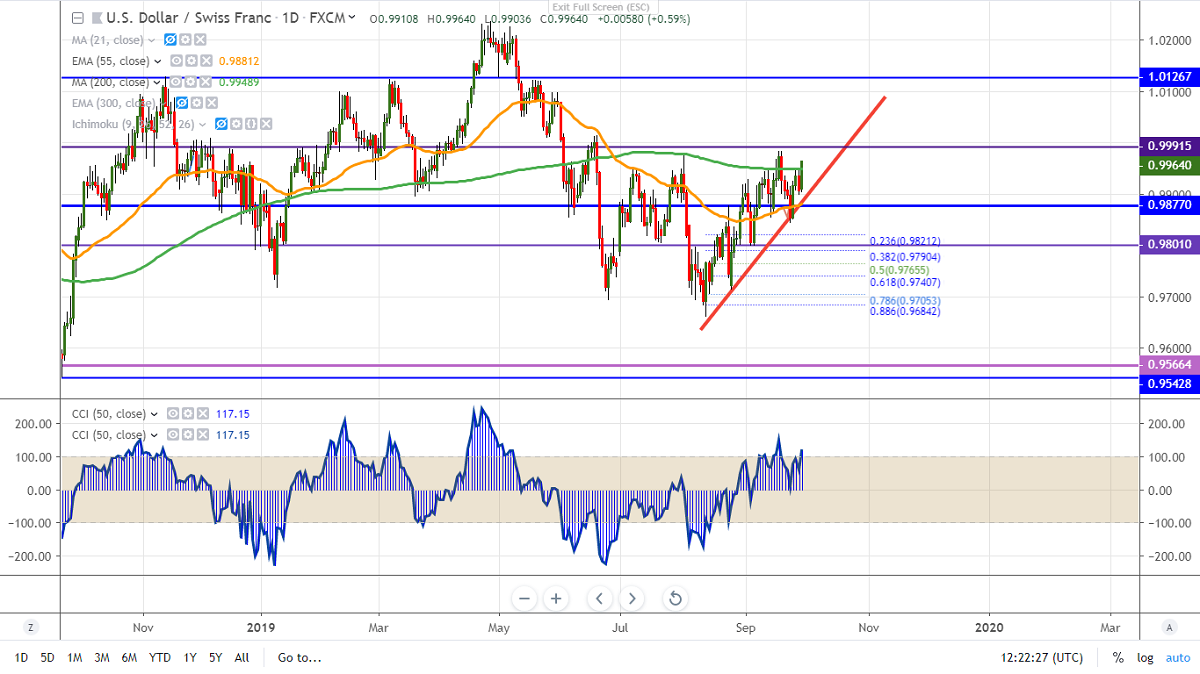The width and height of the screenshot is (1200, 674).
Task: Click the Z timezone button
Action: 31,627
